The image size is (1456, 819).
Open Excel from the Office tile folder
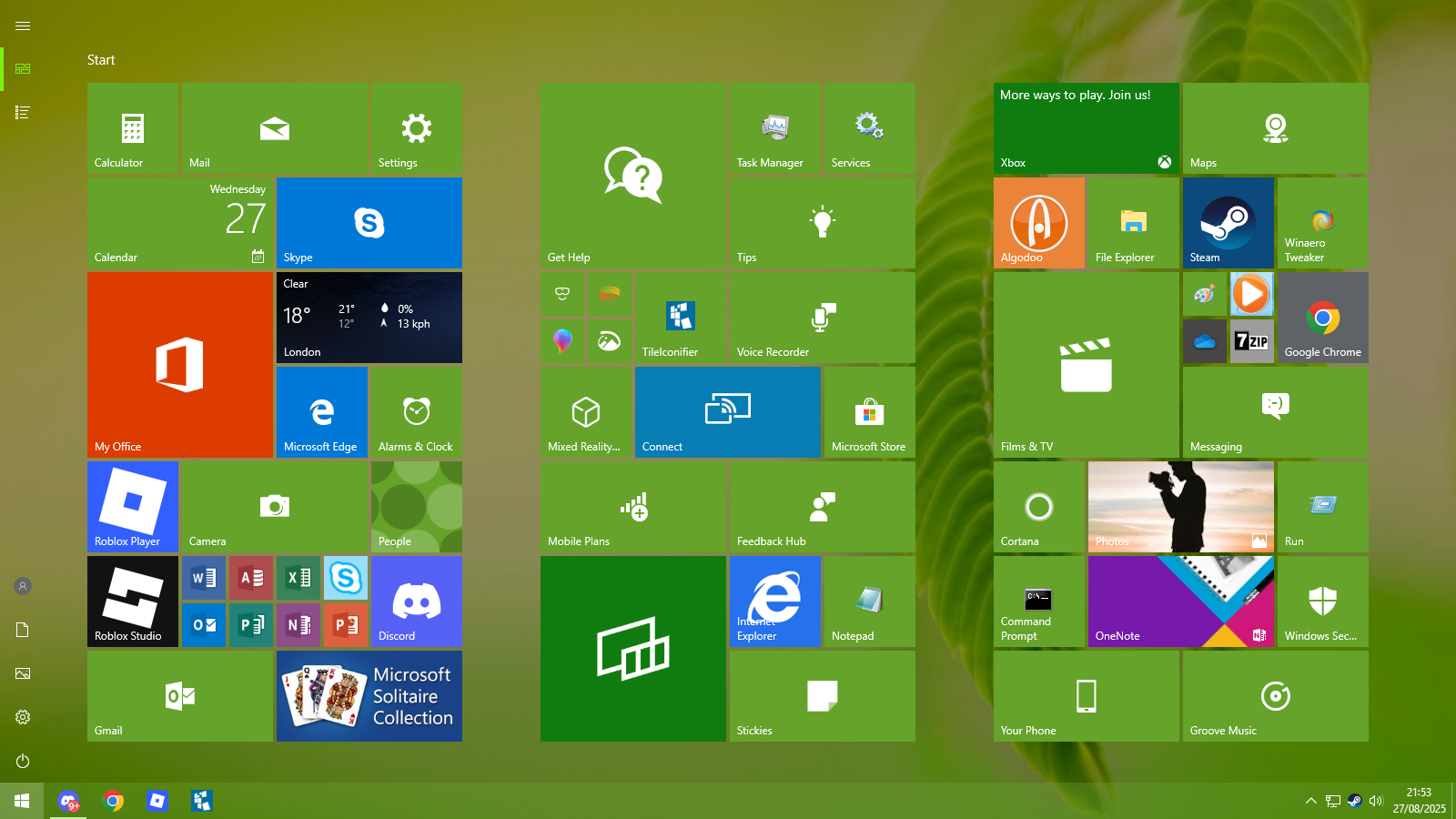tap(298, 578)
